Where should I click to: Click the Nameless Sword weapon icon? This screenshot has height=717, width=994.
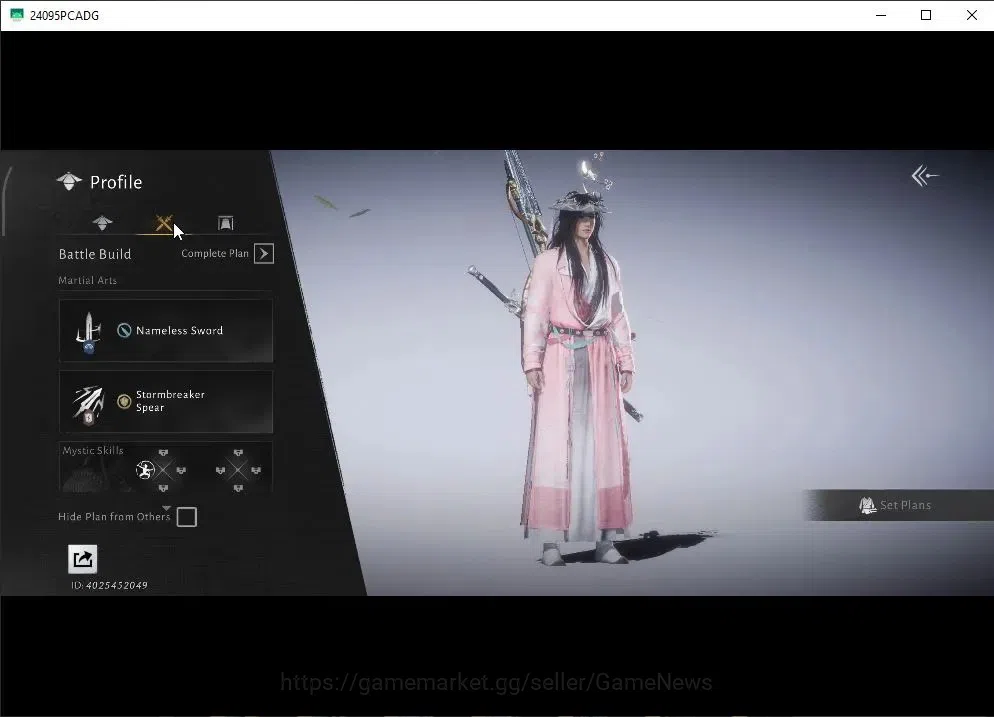[x=89, y=332]
